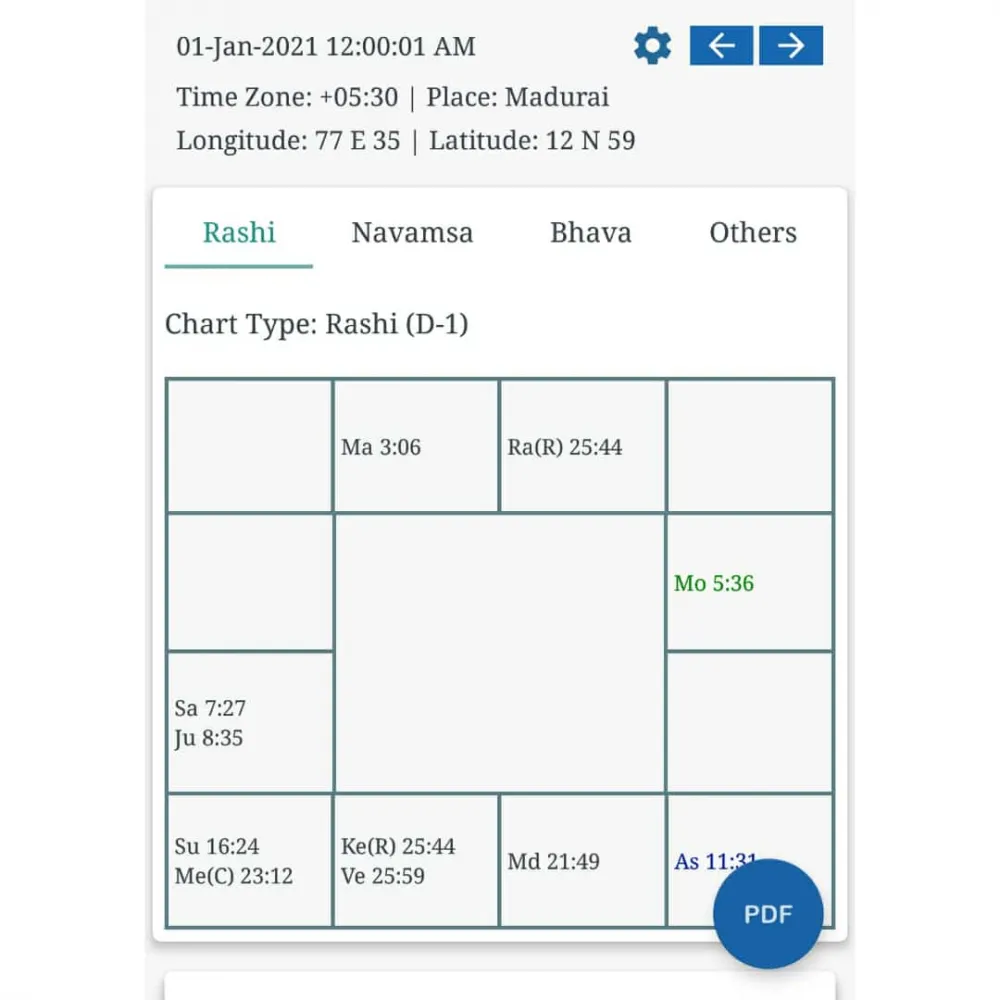Select the Bhava tab
Screen dimensions: 1000x1000
[591, 233]
